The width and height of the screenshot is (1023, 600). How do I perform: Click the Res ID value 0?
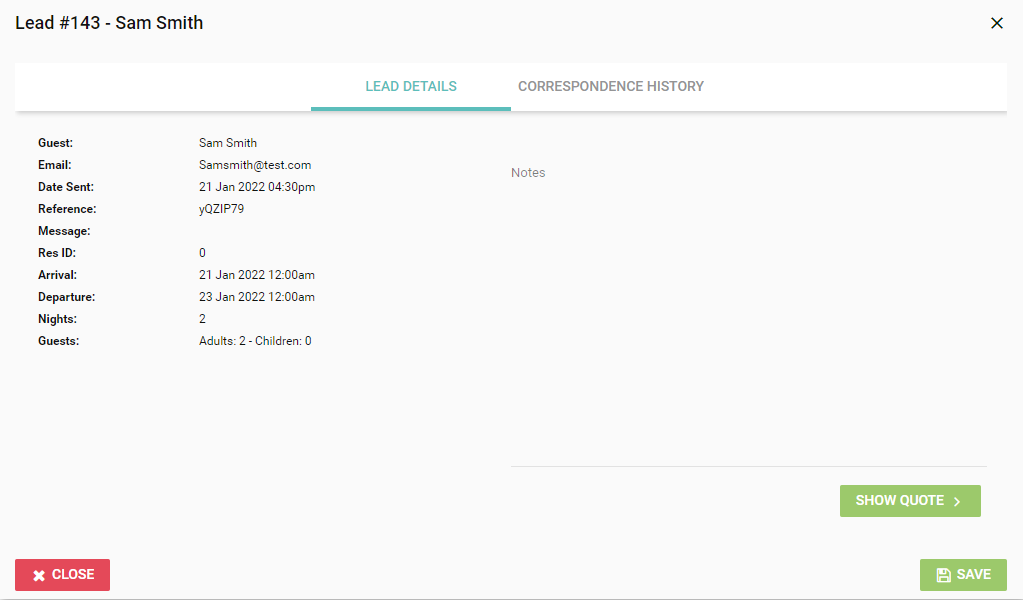203,253
